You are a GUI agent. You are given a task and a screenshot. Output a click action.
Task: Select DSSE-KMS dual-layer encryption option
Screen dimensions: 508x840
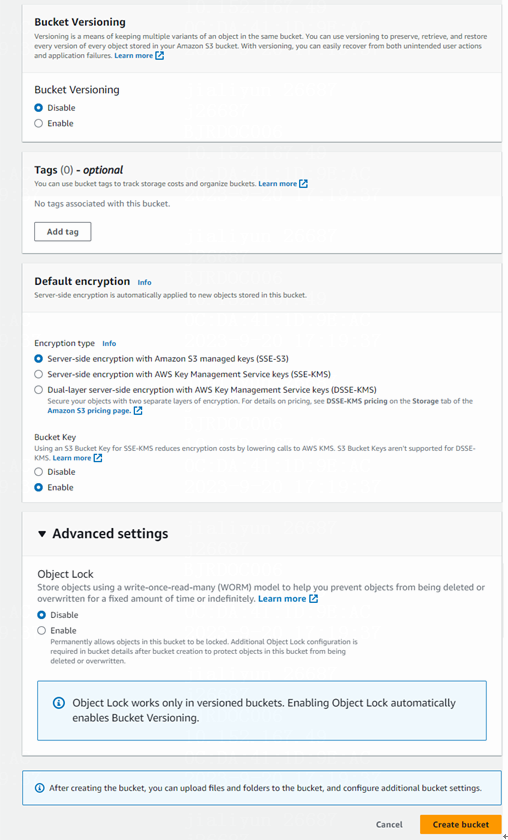point(39,389)
